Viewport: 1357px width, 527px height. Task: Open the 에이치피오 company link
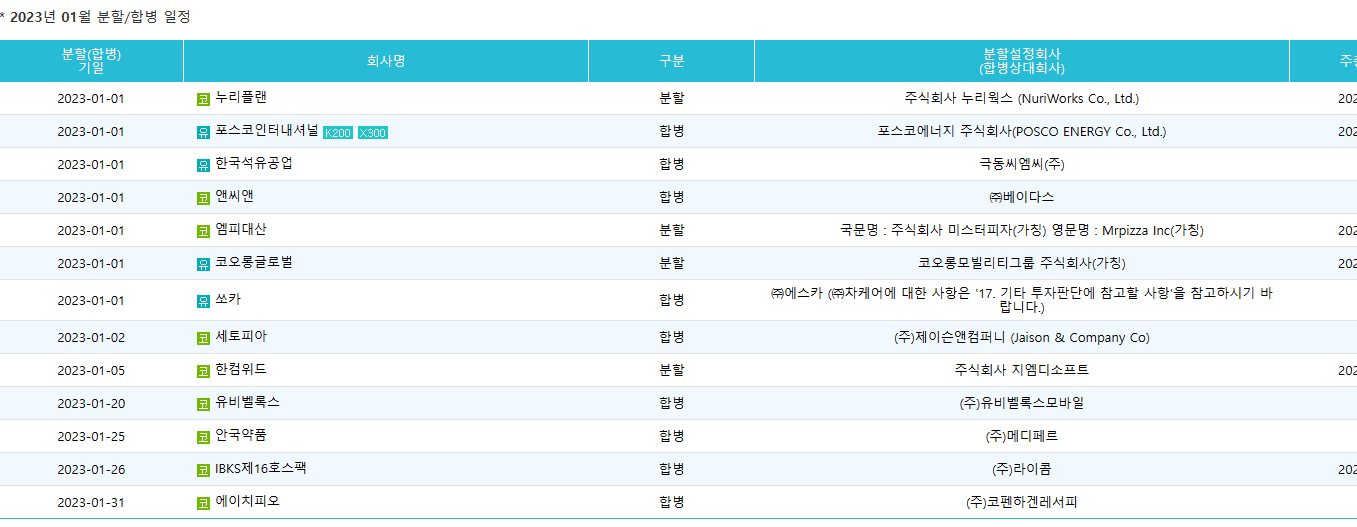click(247, 502)
